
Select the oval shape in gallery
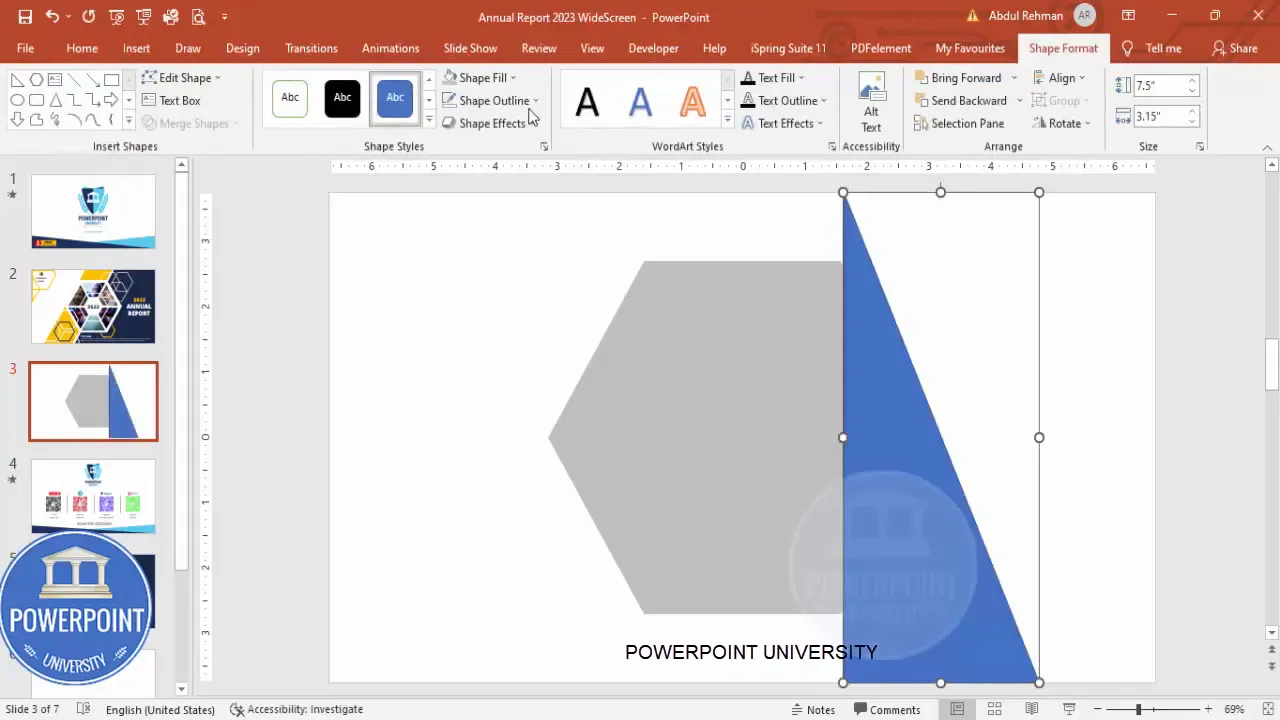(x=17, y=100)
